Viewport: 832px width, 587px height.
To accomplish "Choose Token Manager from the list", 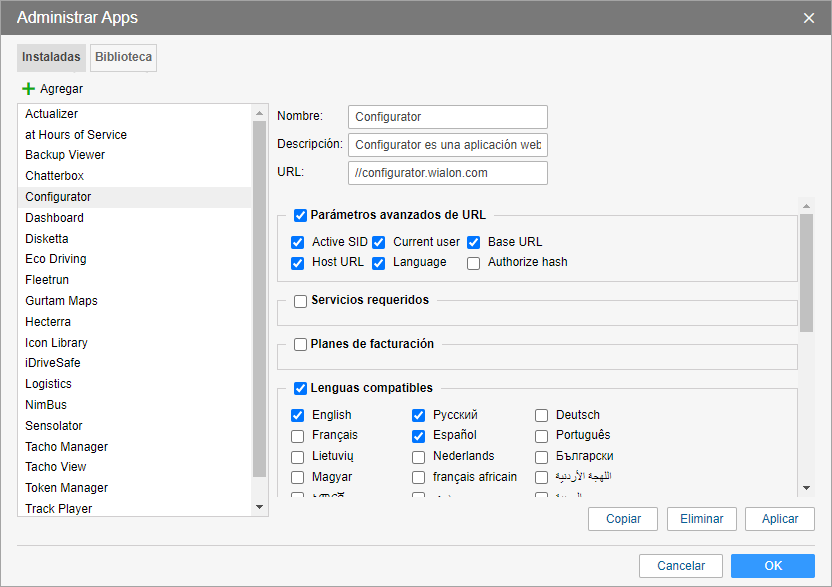I will 66,488.
